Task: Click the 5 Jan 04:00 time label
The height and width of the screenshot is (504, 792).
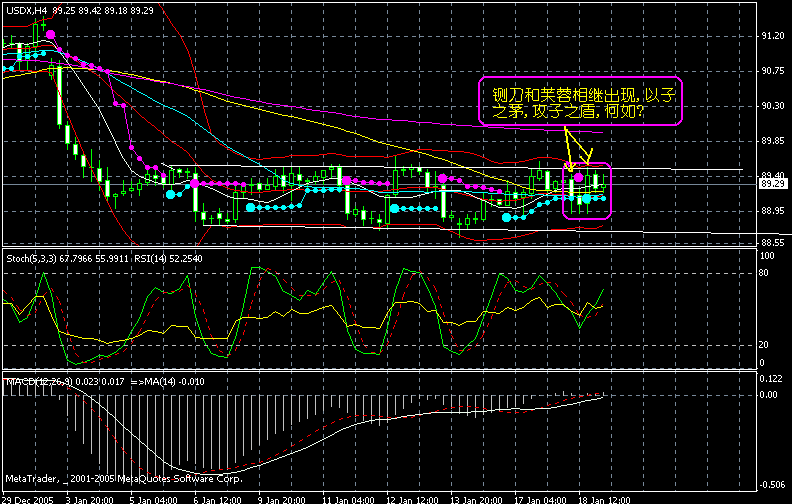Action: tap(154, 500)
